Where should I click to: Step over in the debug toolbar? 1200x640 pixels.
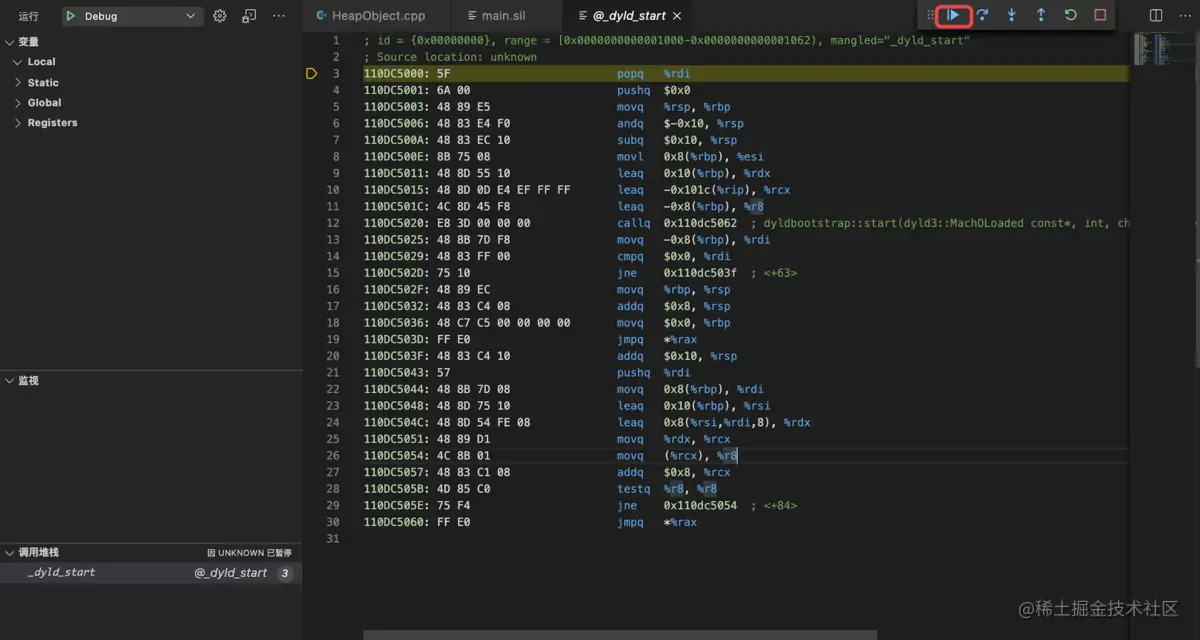[983, 15]
